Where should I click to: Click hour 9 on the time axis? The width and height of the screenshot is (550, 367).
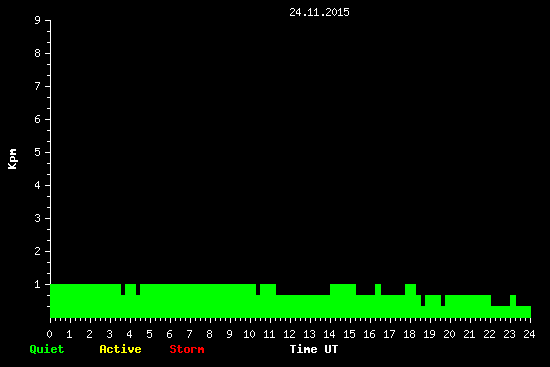(x=229, y=334)
